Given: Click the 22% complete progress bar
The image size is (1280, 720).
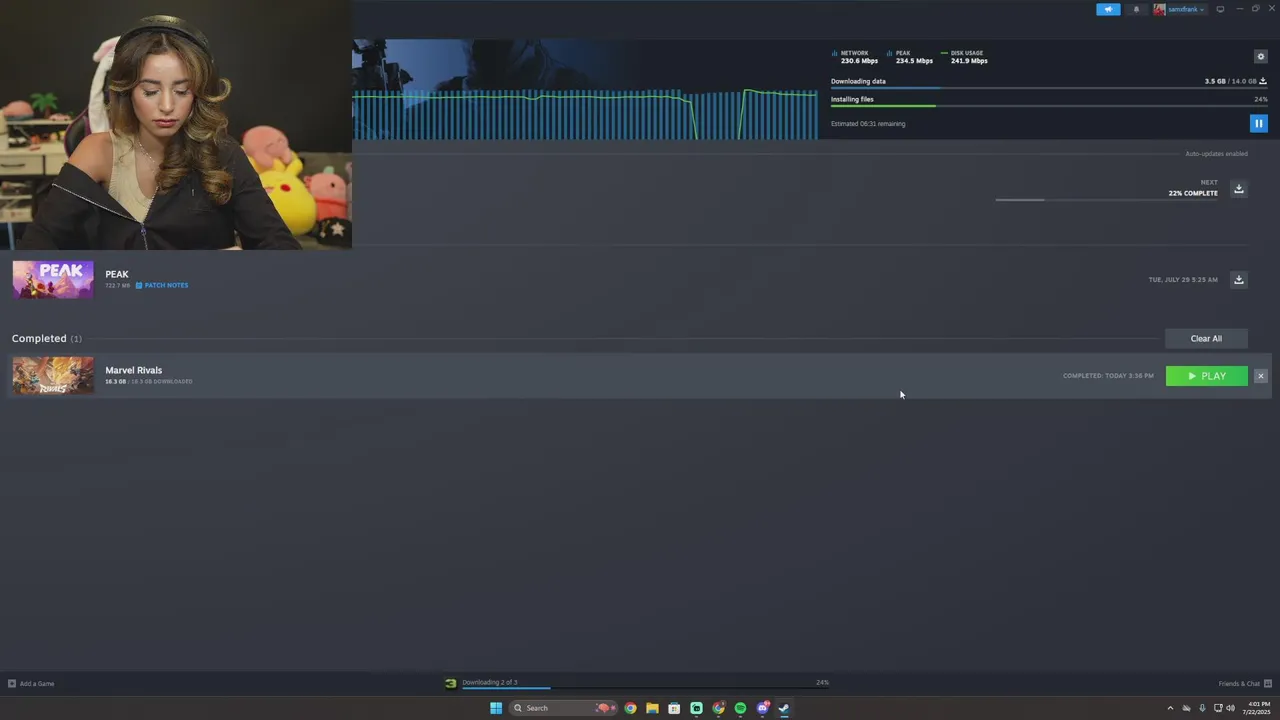Looking at the screenshot, I should [1107, 200].
